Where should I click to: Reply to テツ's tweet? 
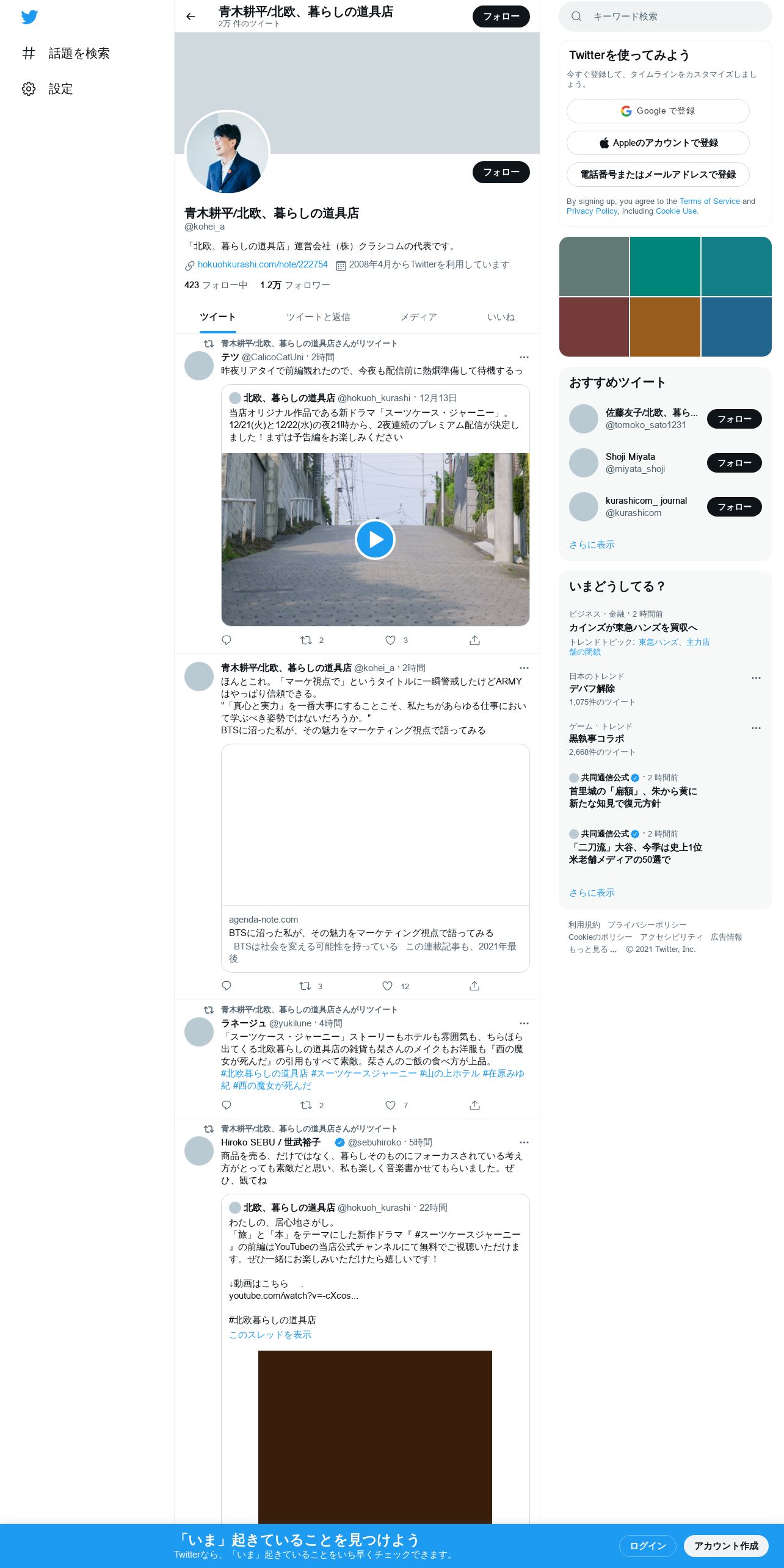pos(227,640)
